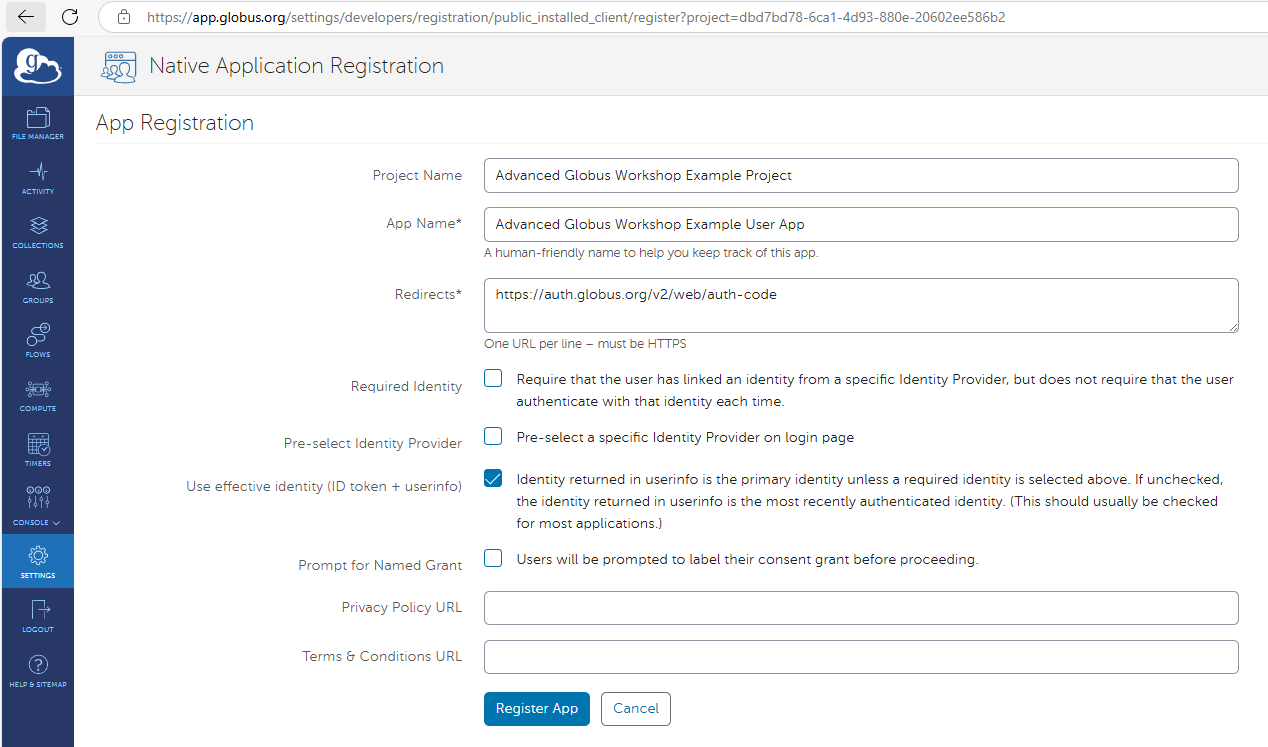The width and height of the screenshot is (1268, 747).
Task: Open Flows using its sidebar icon
Action: point(37,338)
